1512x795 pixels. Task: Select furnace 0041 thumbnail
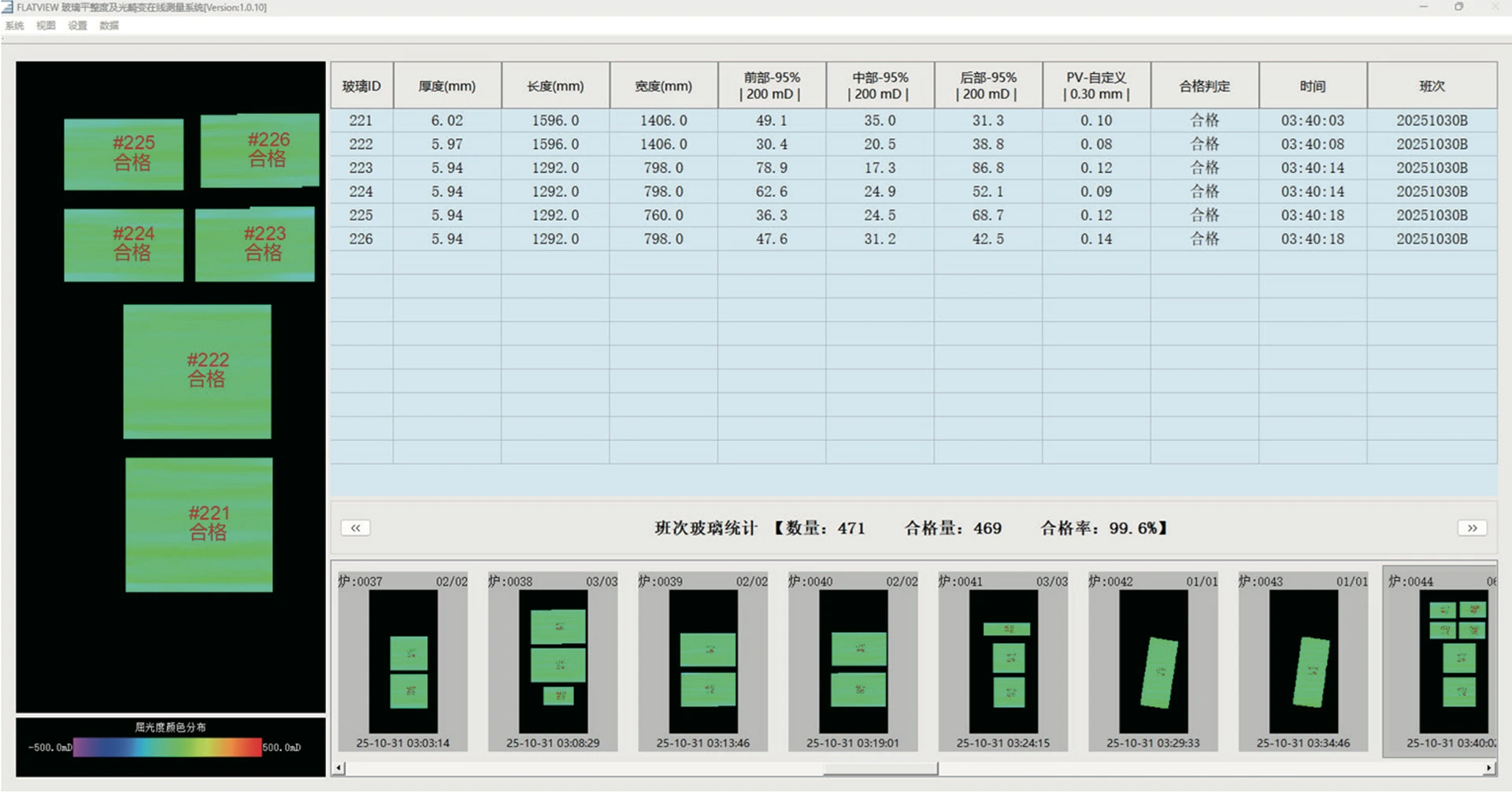point(1003,662)
